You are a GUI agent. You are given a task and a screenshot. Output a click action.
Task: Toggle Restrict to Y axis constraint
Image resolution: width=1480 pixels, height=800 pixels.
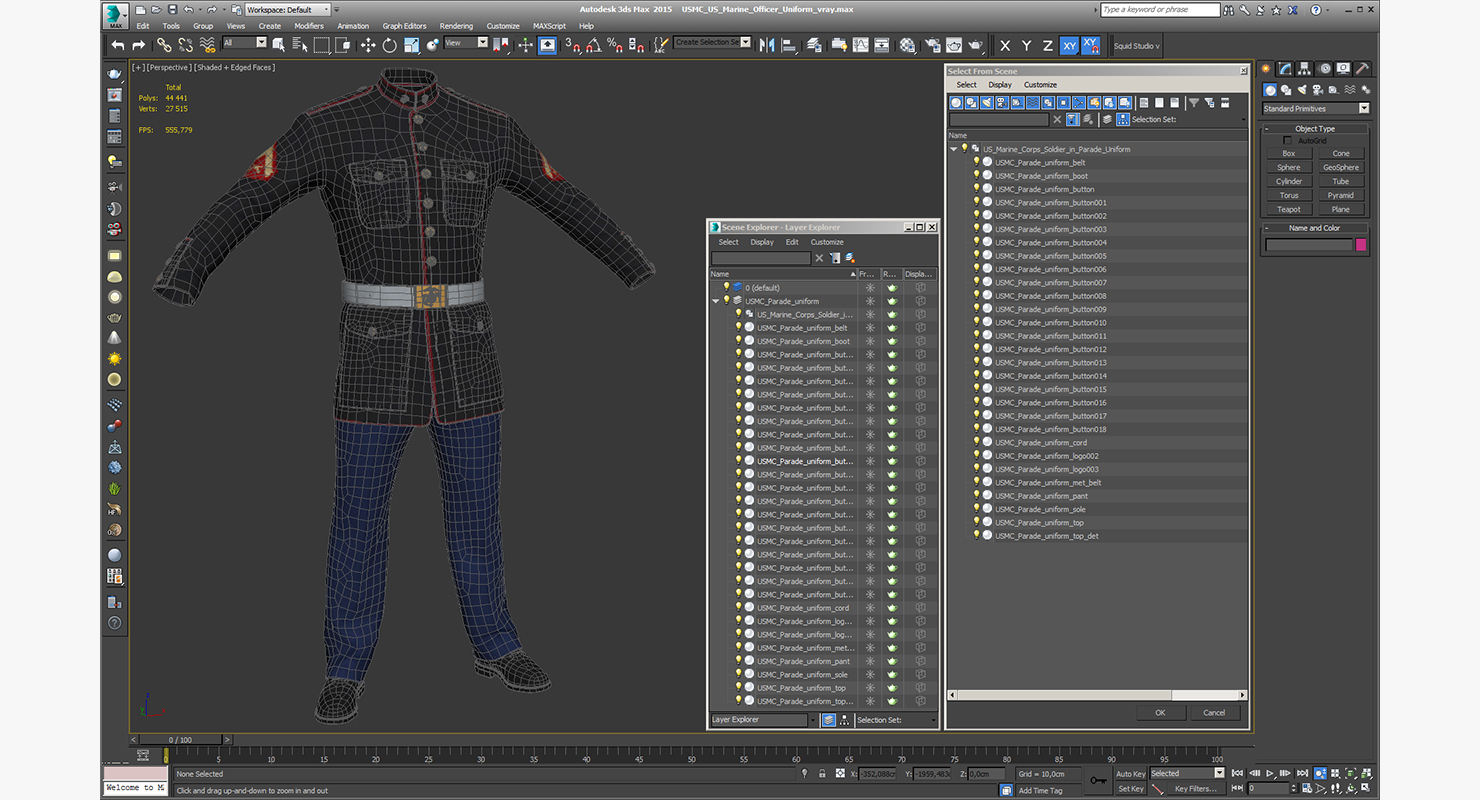pos(1026,46)
